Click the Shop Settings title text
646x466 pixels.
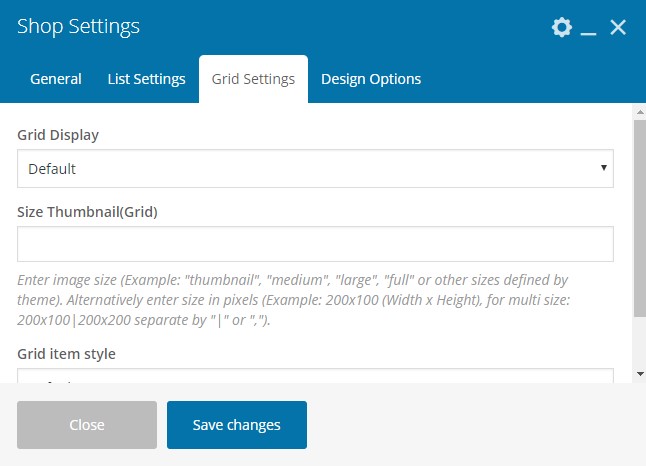(79, 27)
